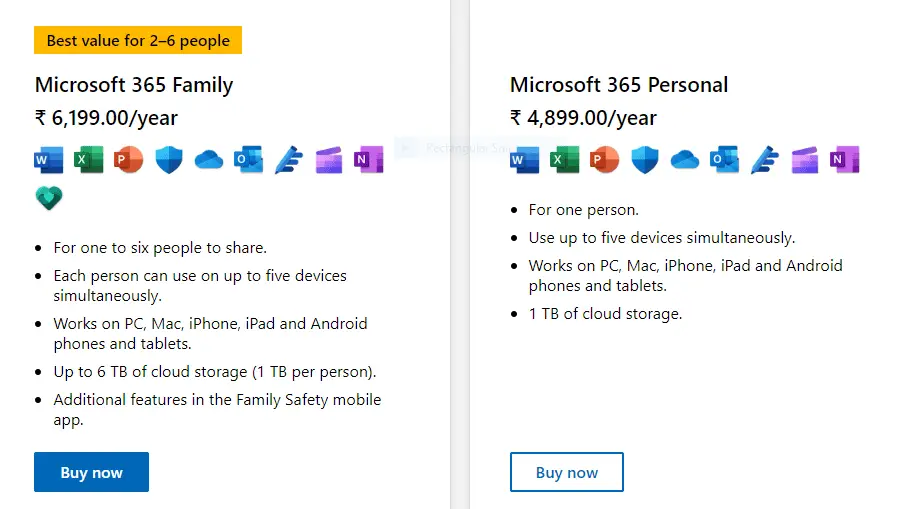The width and height of the screenshot is (912, 509).
Task: Click the Word icon under Microsoft 365 Family
Action: click(49, 159)
